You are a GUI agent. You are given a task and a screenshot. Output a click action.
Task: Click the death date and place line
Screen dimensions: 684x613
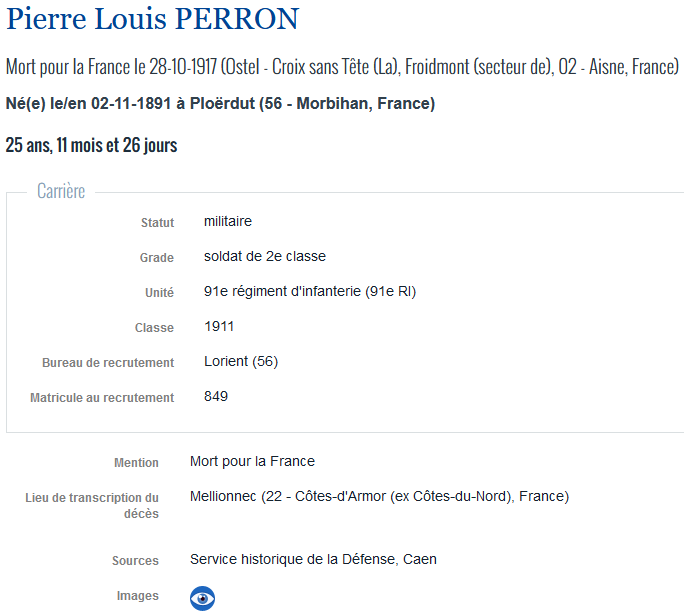coord(342,67)
